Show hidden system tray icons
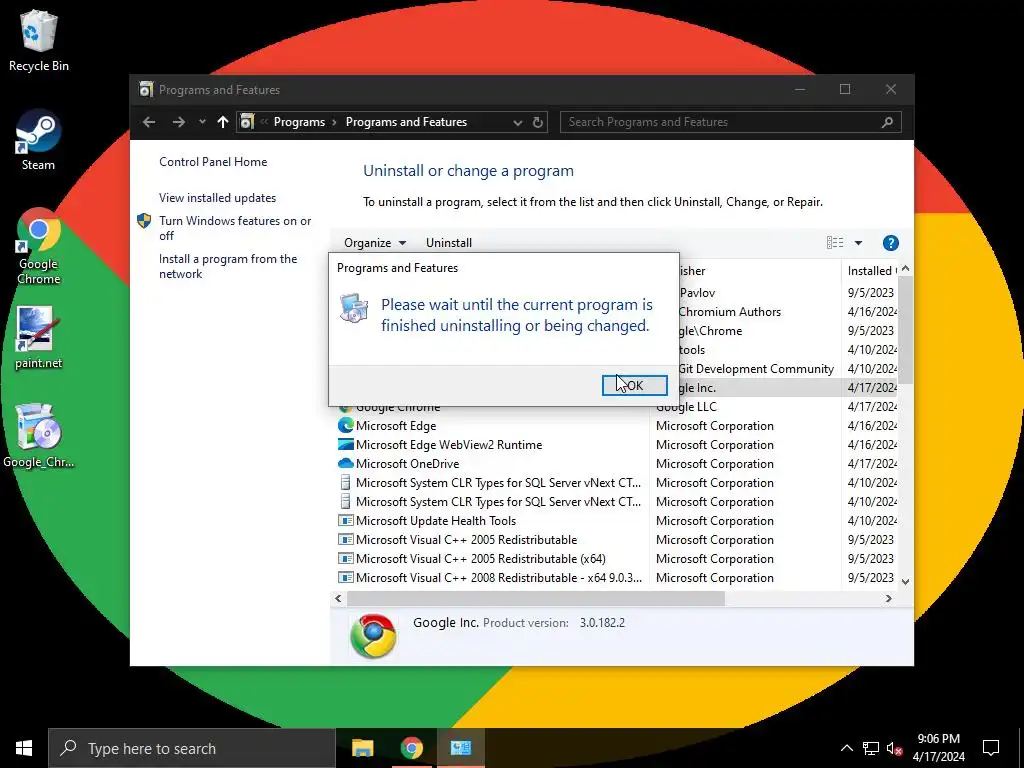1024x768 pixels. click(x=846, y=748)
